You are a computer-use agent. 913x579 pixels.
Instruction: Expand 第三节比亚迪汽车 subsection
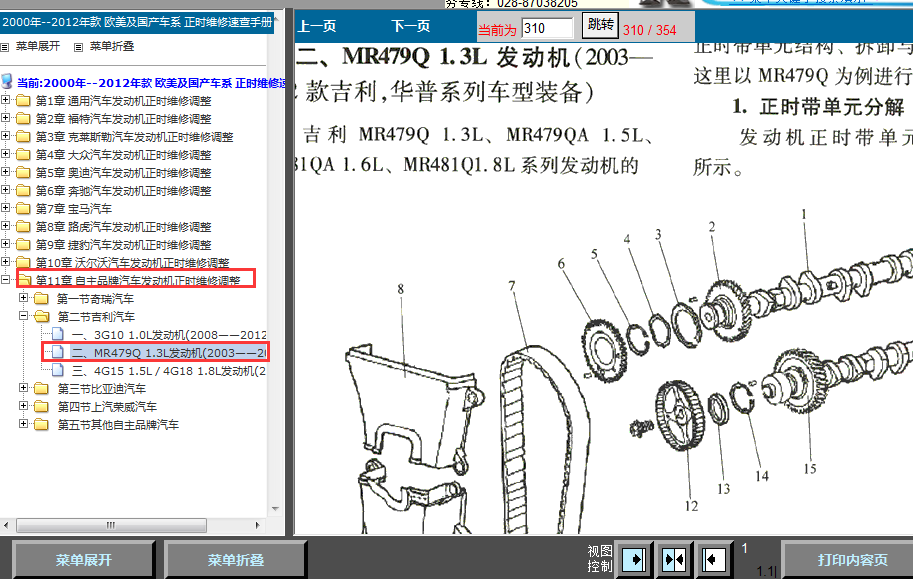click(x=23, y=388)
